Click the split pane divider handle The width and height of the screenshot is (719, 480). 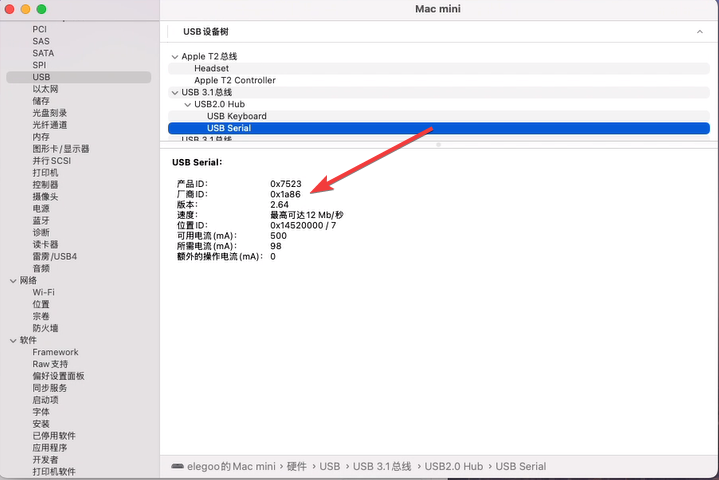point(438,144)
